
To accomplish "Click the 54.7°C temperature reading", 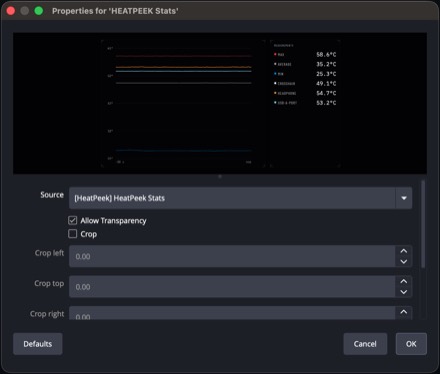I will tap(326, 93).
